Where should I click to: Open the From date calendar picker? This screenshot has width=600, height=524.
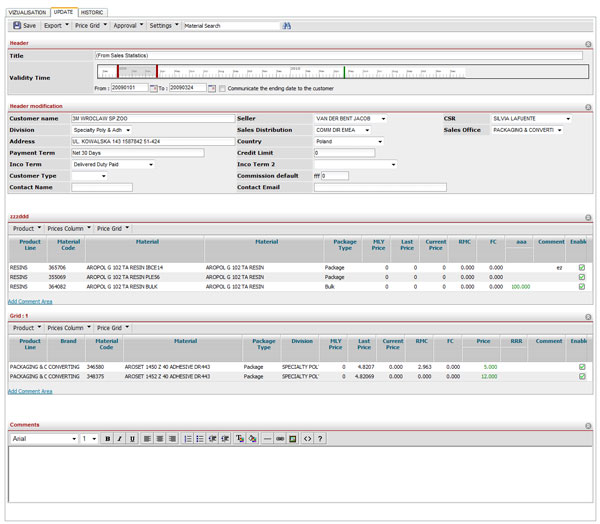click(153, 88)
